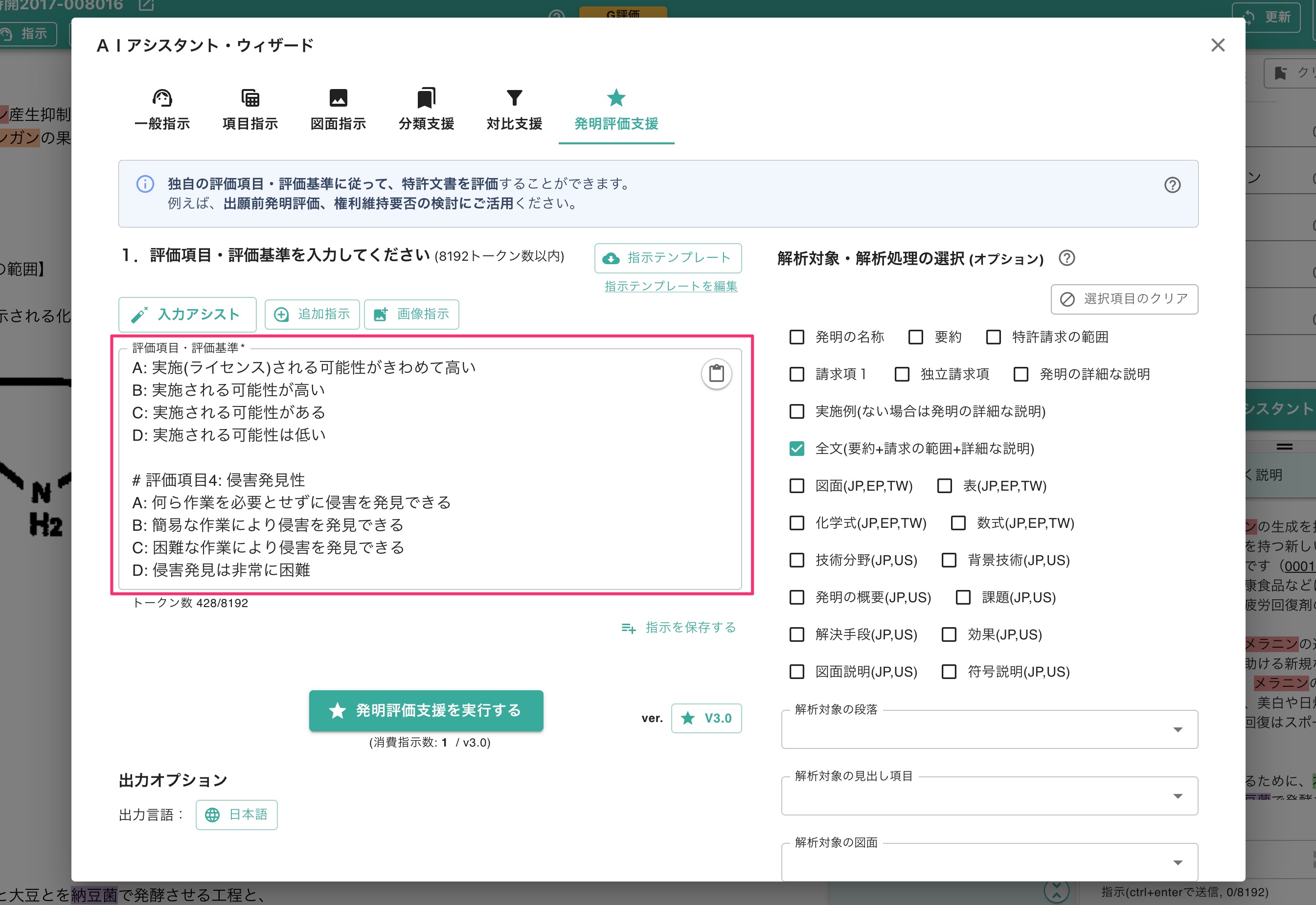Select the 入力アシスト magic wand icon
The image size is (1316, 905).
[140, 314]
